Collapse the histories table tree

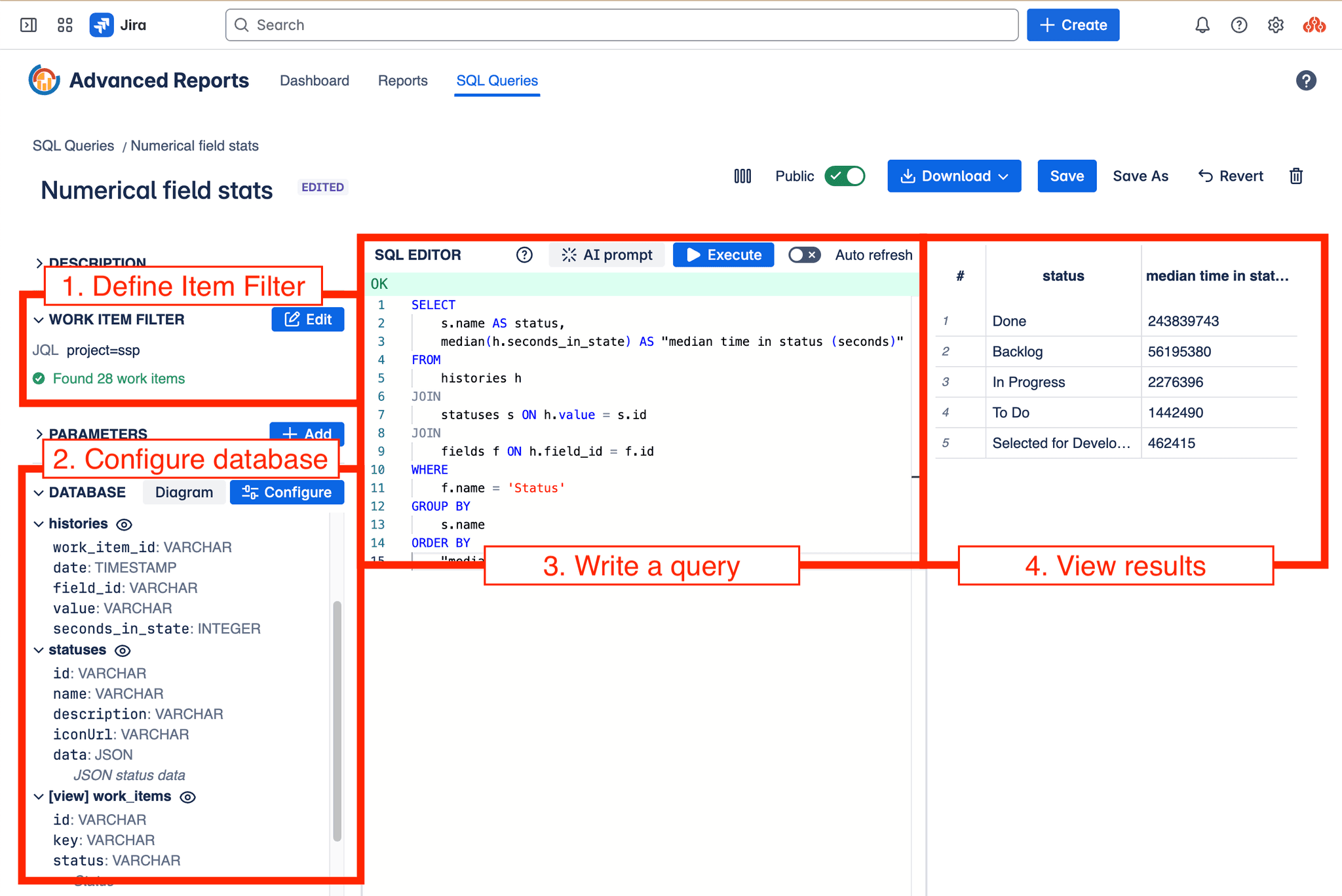click(x=39, y=523)
